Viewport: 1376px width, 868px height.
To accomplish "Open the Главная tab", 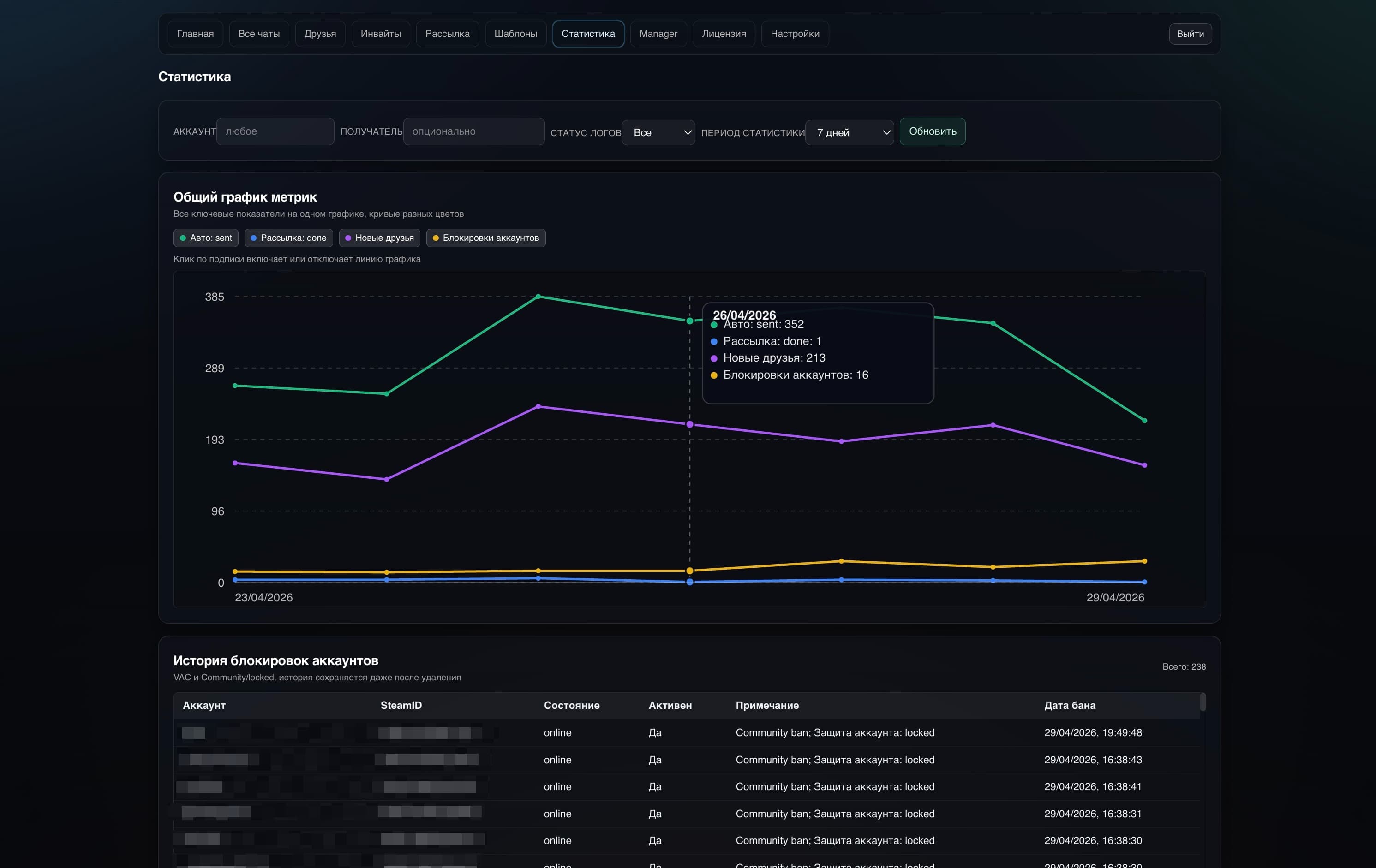I will coord(195,34).
